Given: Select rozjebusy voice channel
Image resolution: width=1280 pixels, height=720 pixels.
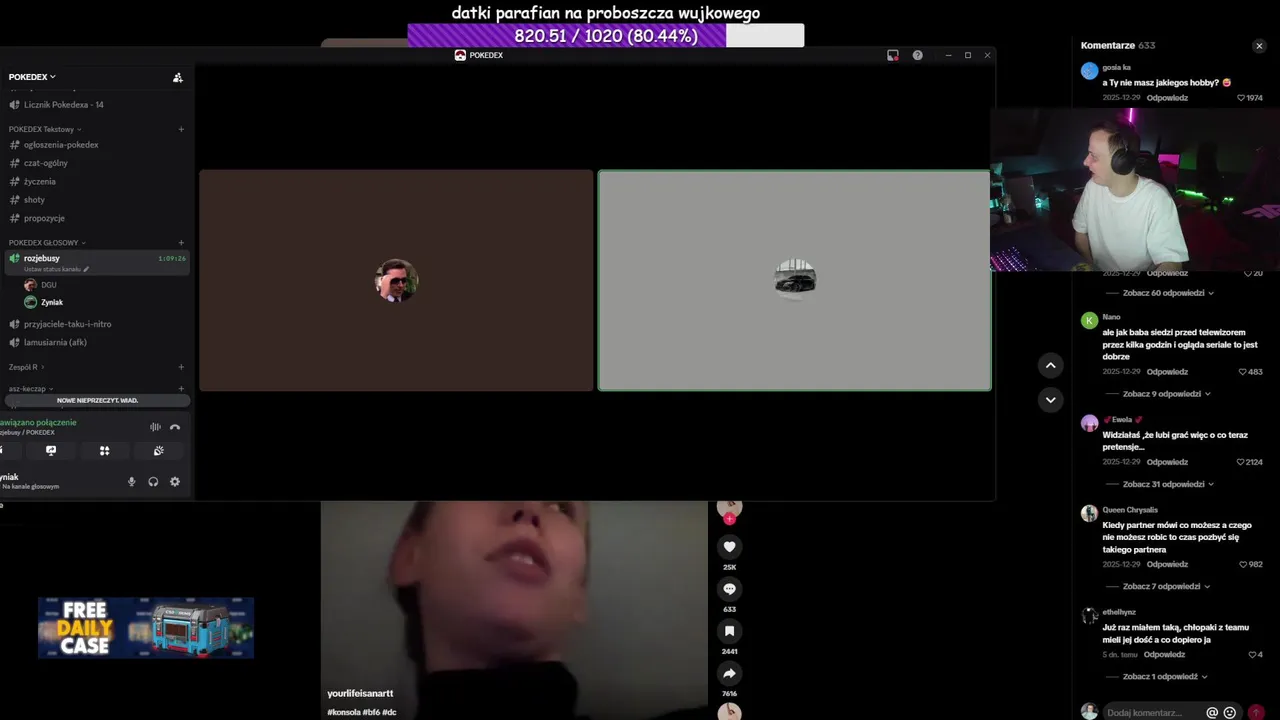Looking at the screenshot, I should click(x=96, y=262).
